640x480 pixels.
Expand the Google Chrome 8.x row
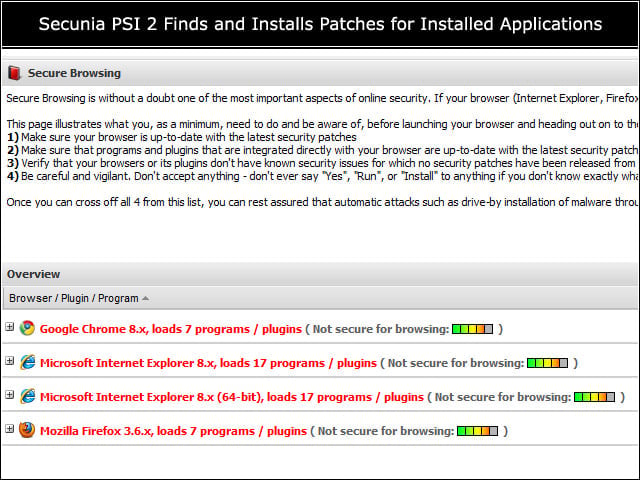point(9,327)
